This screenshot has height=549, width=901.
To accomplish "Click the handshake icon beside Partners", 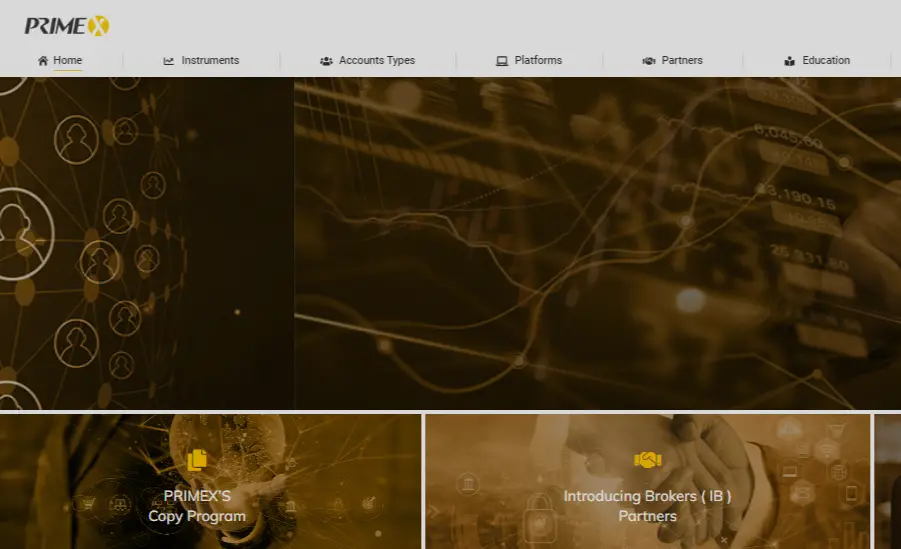I will pyautogui.click(x=649, y=60).
